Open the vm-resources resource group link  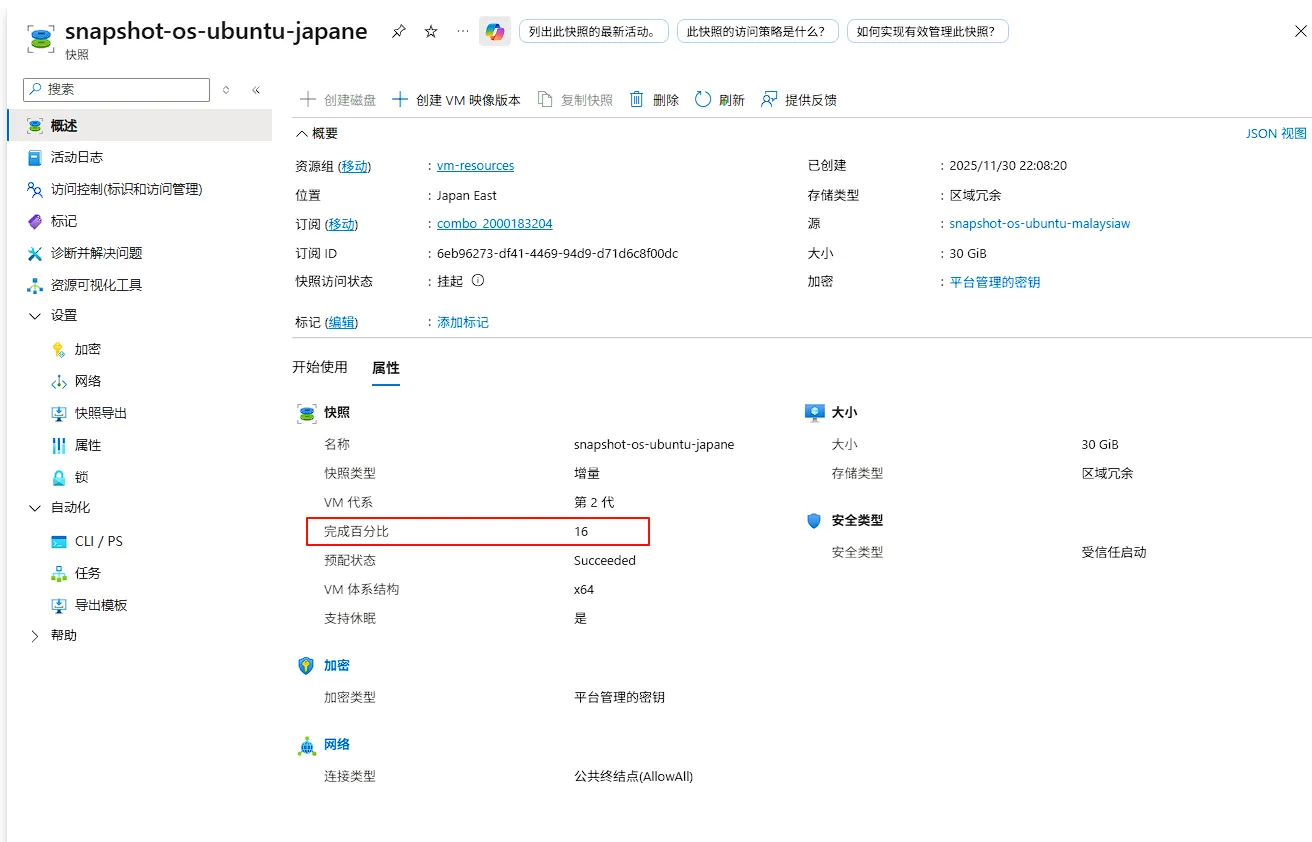[474, 165]
